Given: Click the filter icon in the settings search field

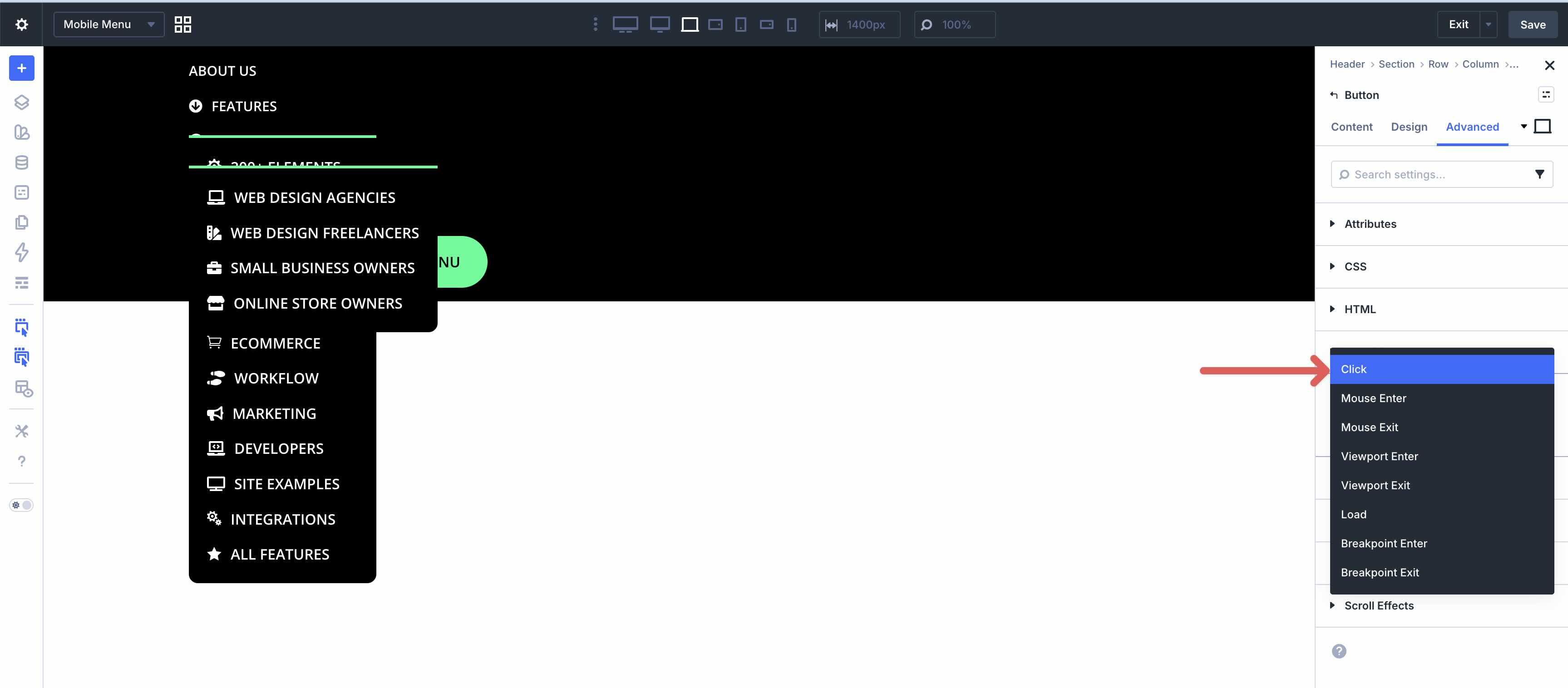Looking at the screenshot, I should [x=1540, y=174].
